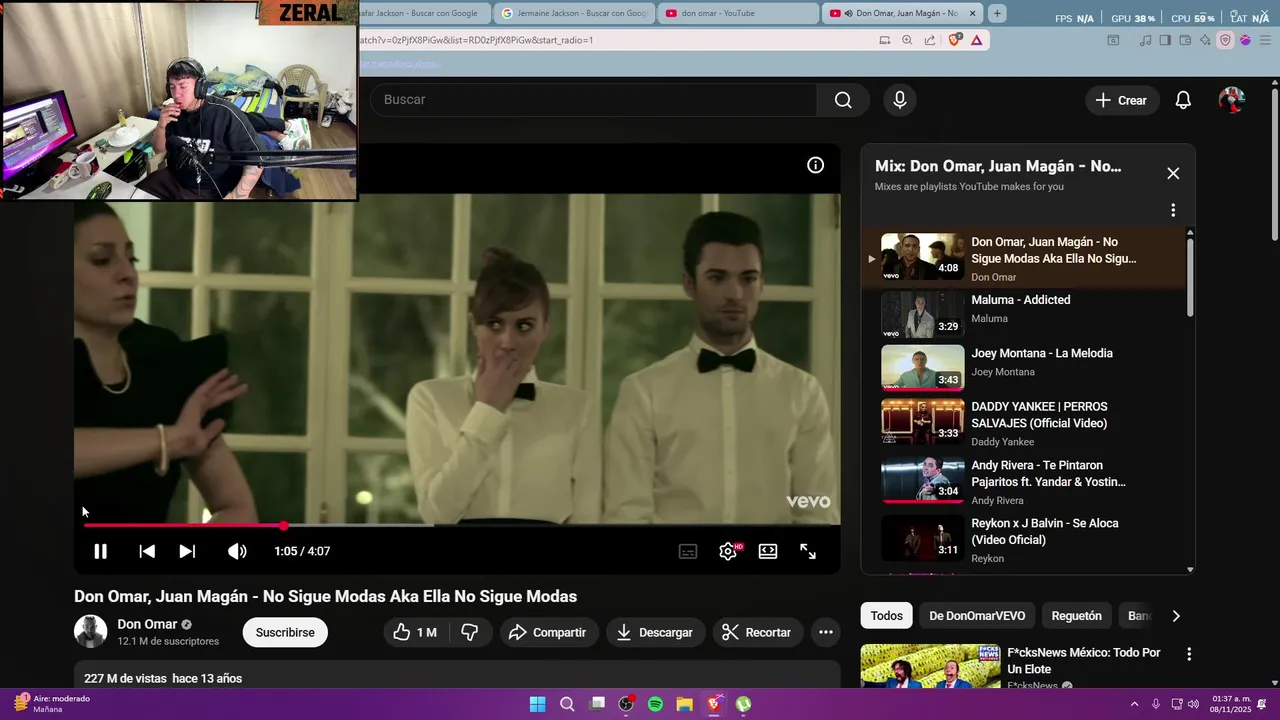The width and height of the screenshot is (1280, 720).
Task: Open Brave Leo AI sparkle icon
Action: [x=1205, y=40]
